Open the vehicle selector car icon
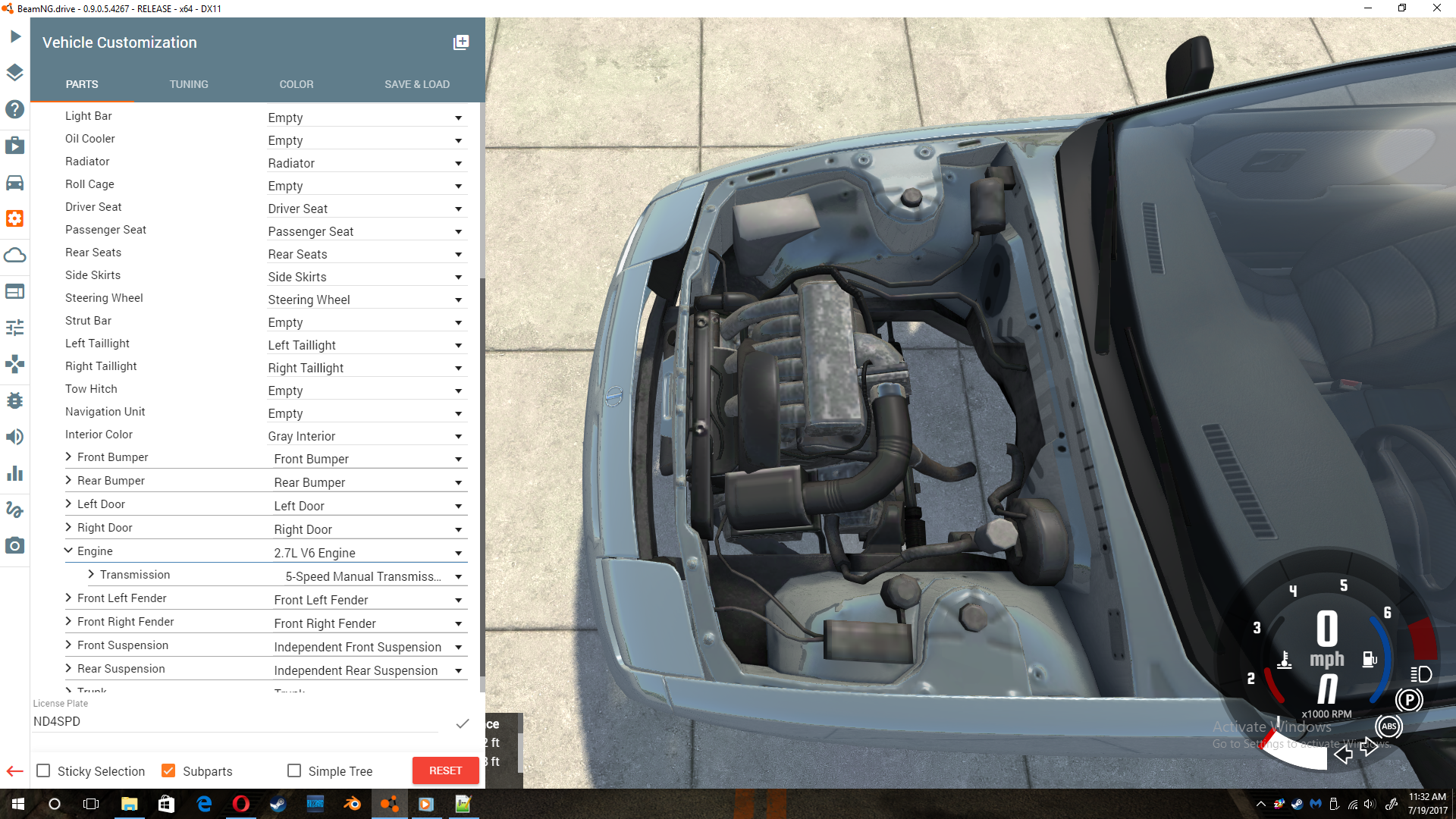 15,182
